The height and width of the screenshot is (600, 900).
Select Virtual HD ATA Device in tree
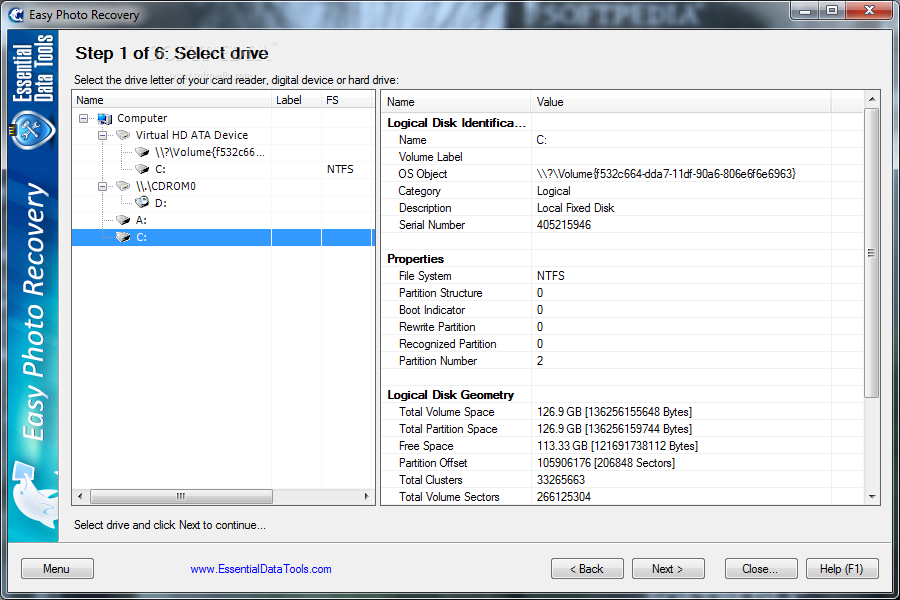click(192, 135)
